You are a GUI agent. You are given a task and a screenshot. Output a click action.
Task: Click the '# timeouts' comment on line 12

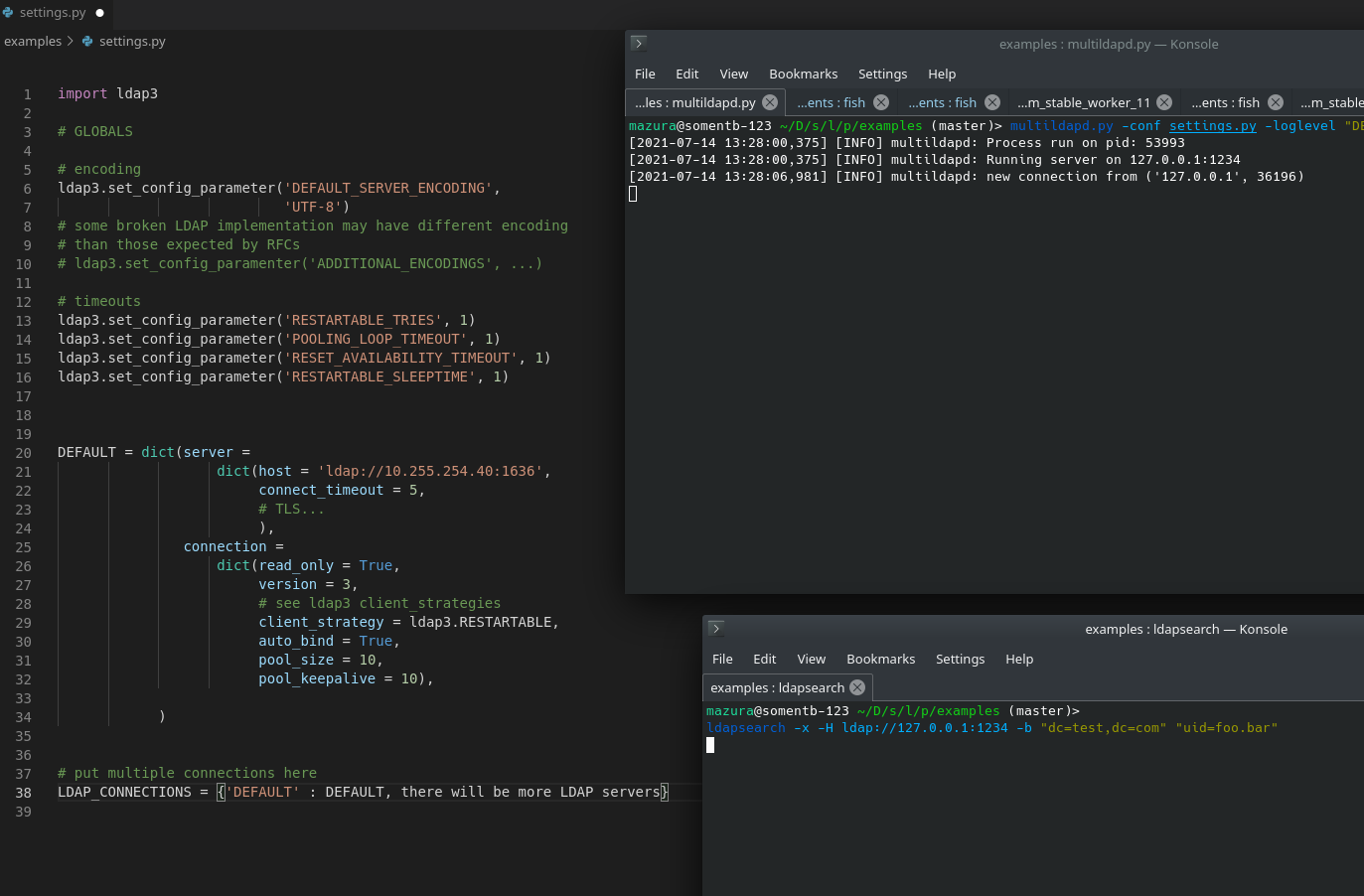point(99,301)
